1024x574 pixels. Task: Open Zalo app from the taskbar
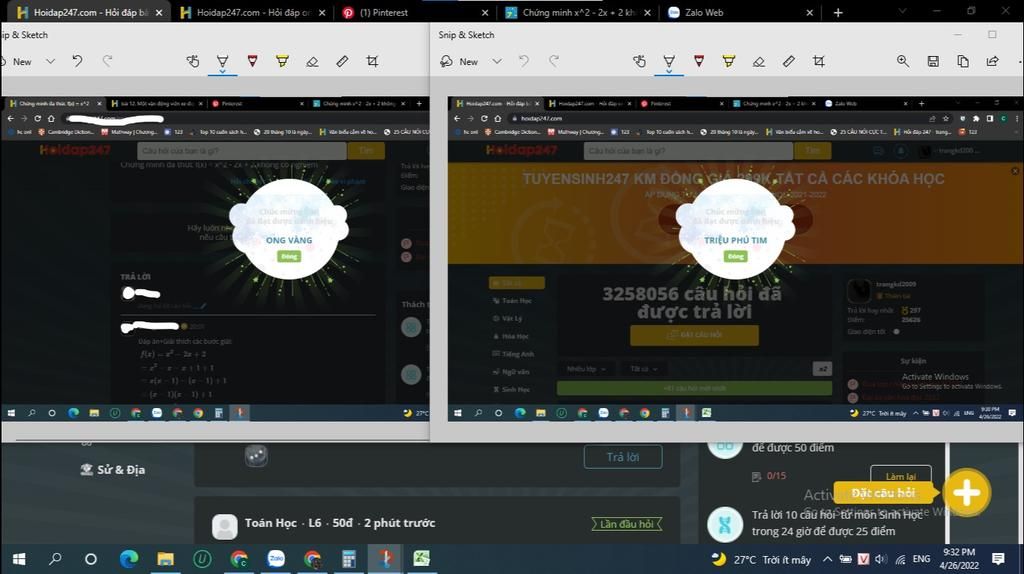[x=276, y=559]
